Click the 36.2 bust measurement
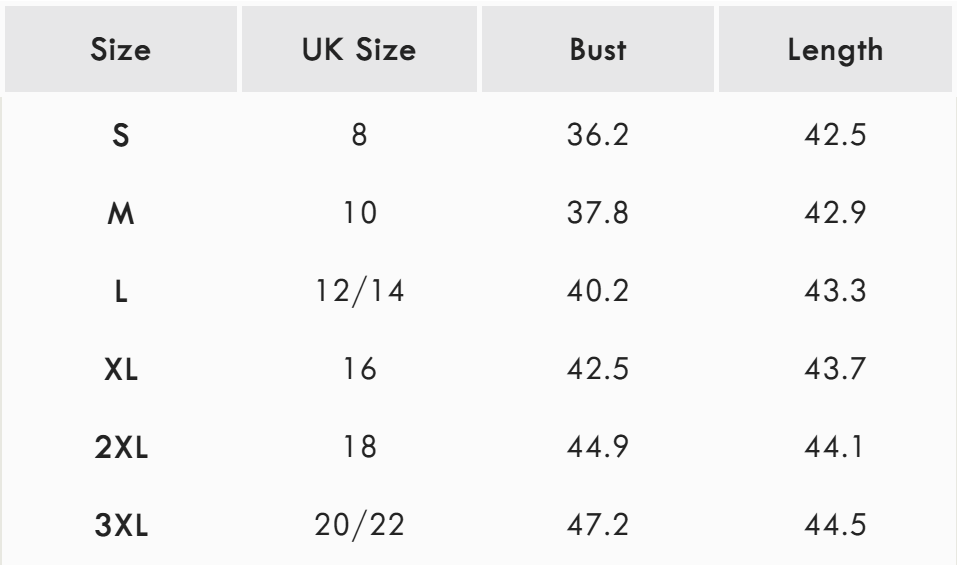Viewport: 958px width, 565px height. [597, 135]
